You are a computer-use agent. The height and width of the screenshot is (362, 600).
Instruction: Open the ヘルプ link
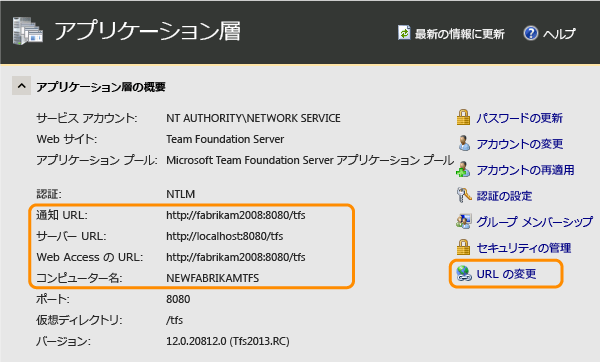[x=559, y=34]
